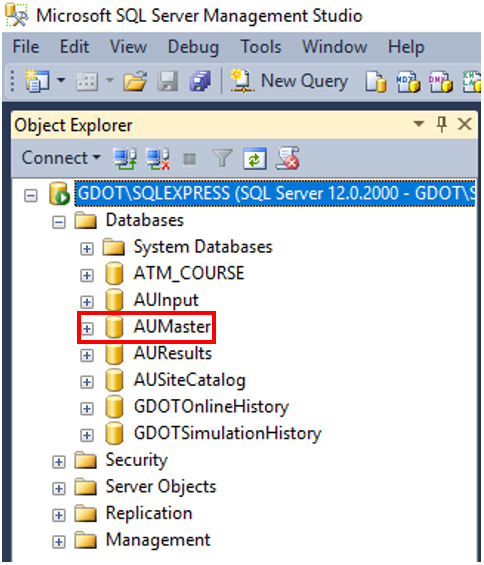Image resolution: width=484 pixels, height=565 pixels.
Task: Select the GDOTSimulationHistory database
Action: (x=227, y=433)
